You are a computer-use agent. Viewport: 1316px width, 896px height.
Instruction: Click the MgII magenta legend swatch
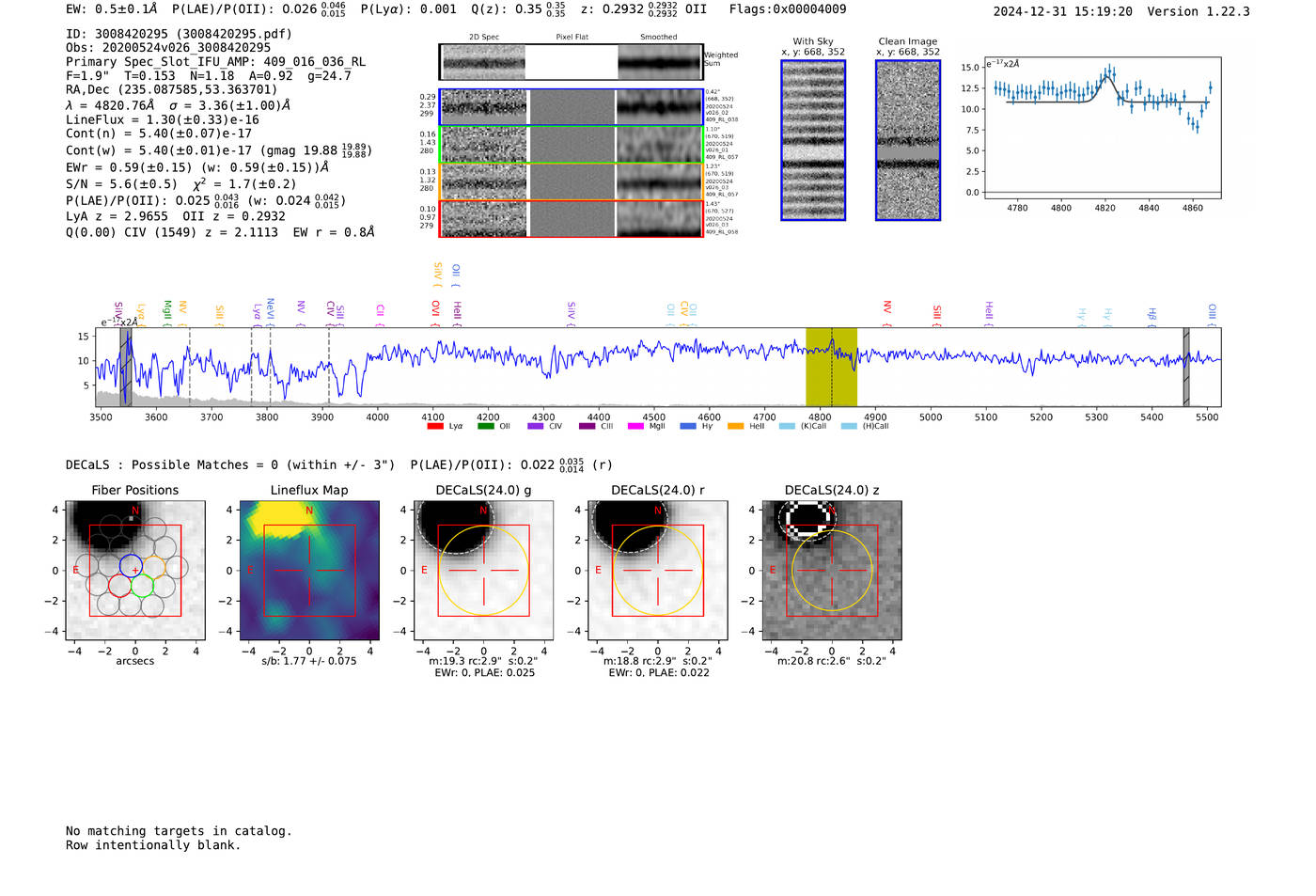636,426
